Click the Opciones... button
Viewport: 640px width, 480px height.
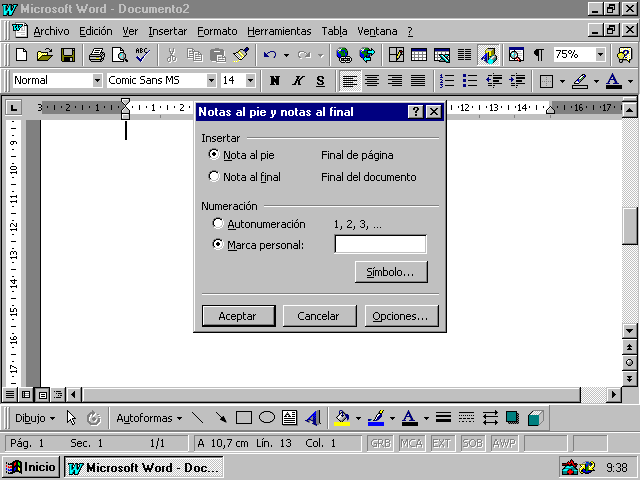402,316
